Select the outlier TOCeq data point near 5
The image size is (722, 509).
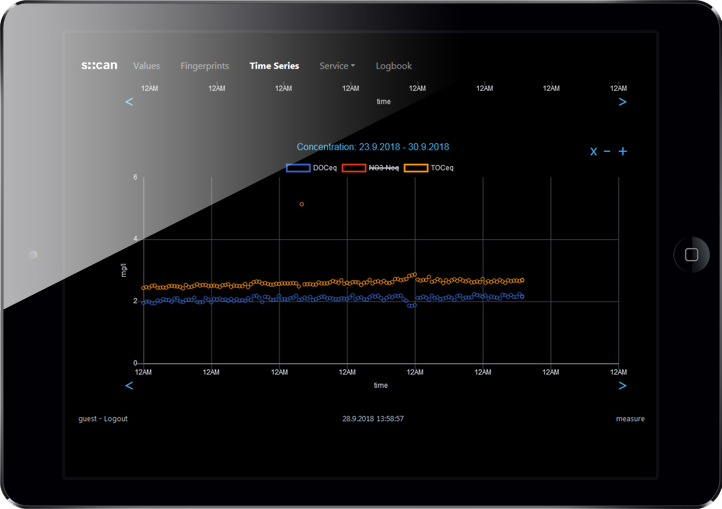302,204
